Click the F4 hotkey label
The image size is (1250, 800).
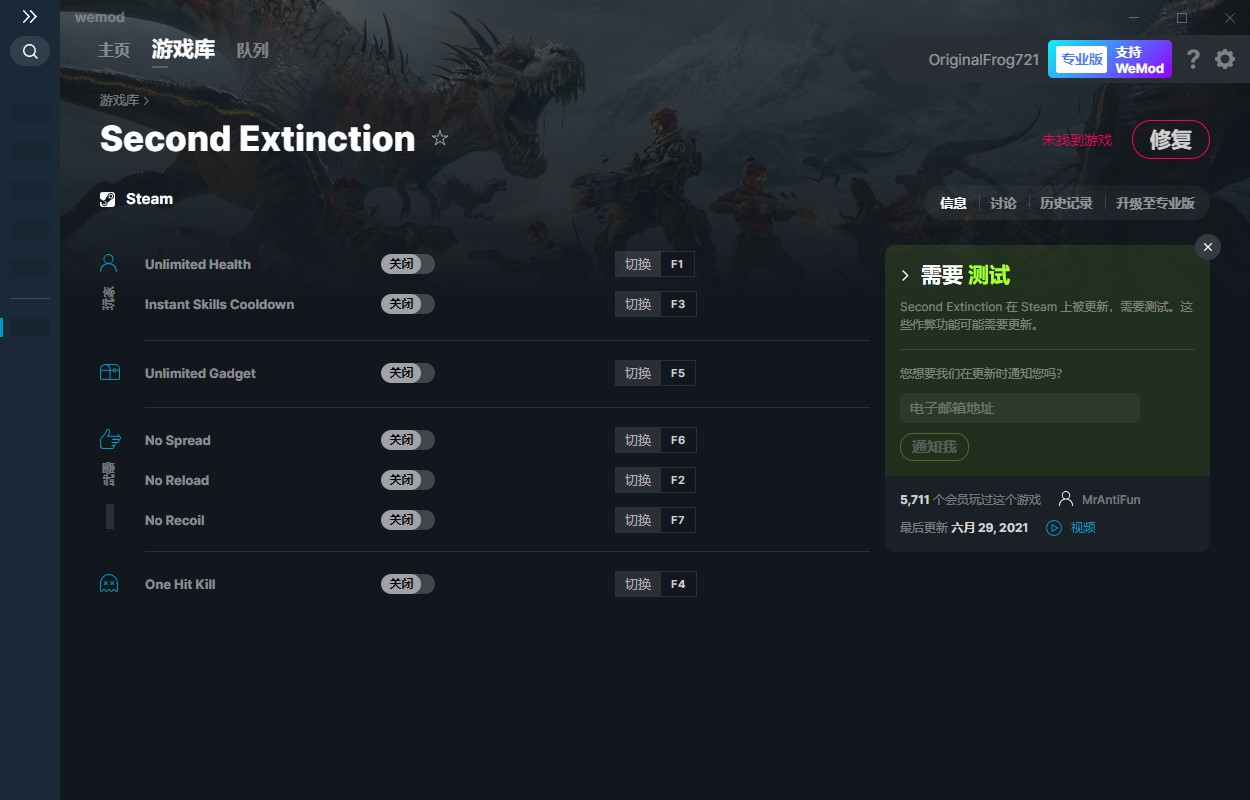point(678,584)
